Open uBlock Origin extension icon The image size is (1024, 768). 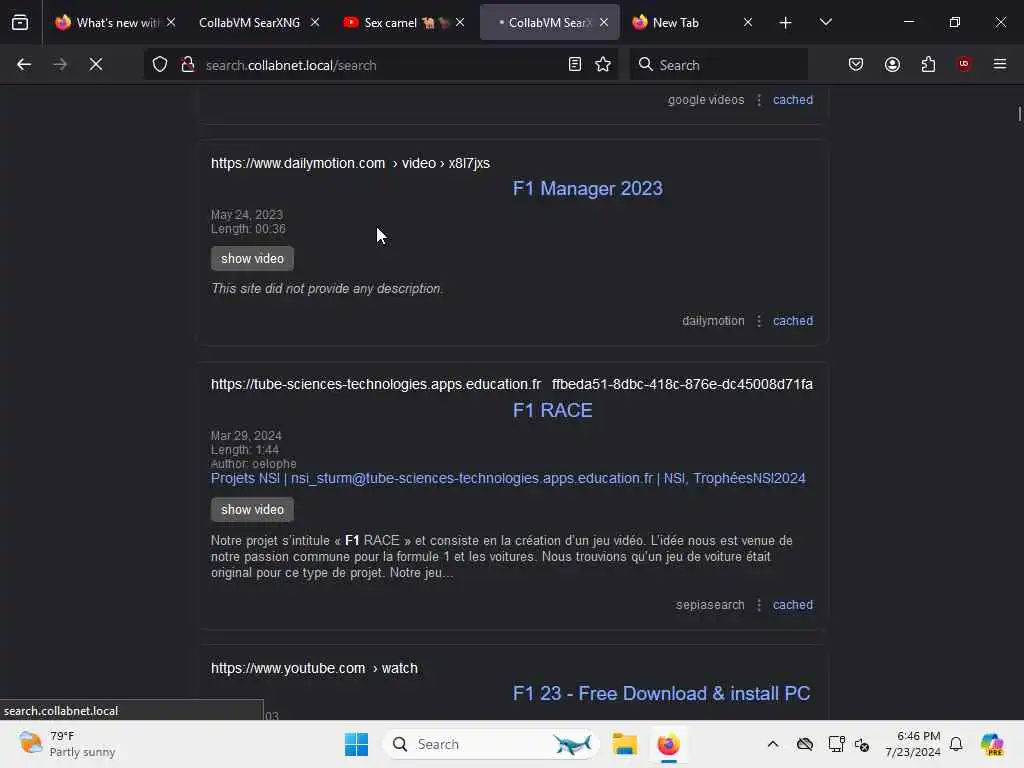click(x=964, y=64)
